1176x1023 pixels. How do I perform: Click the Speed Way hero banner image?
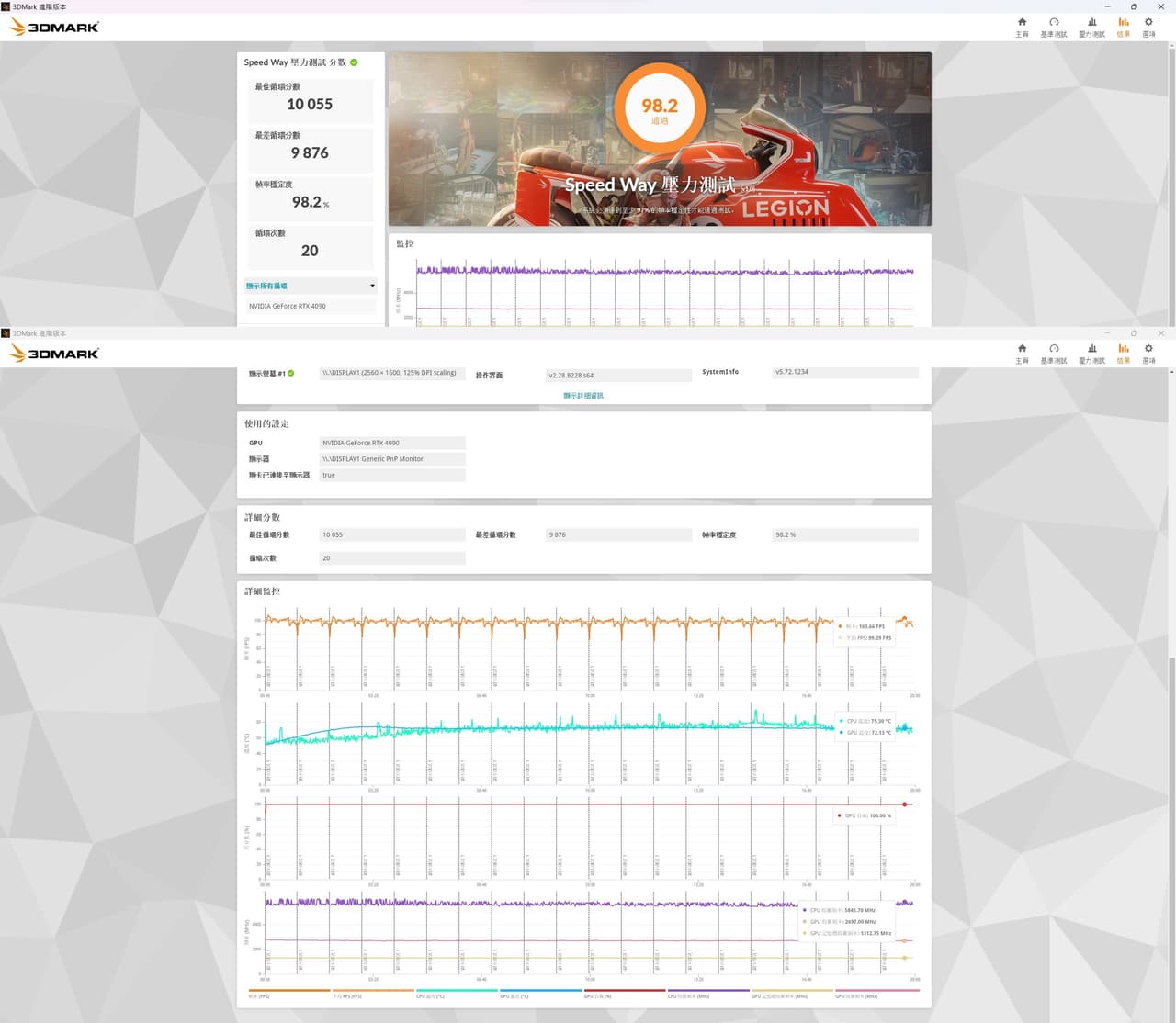coord(660,139)
